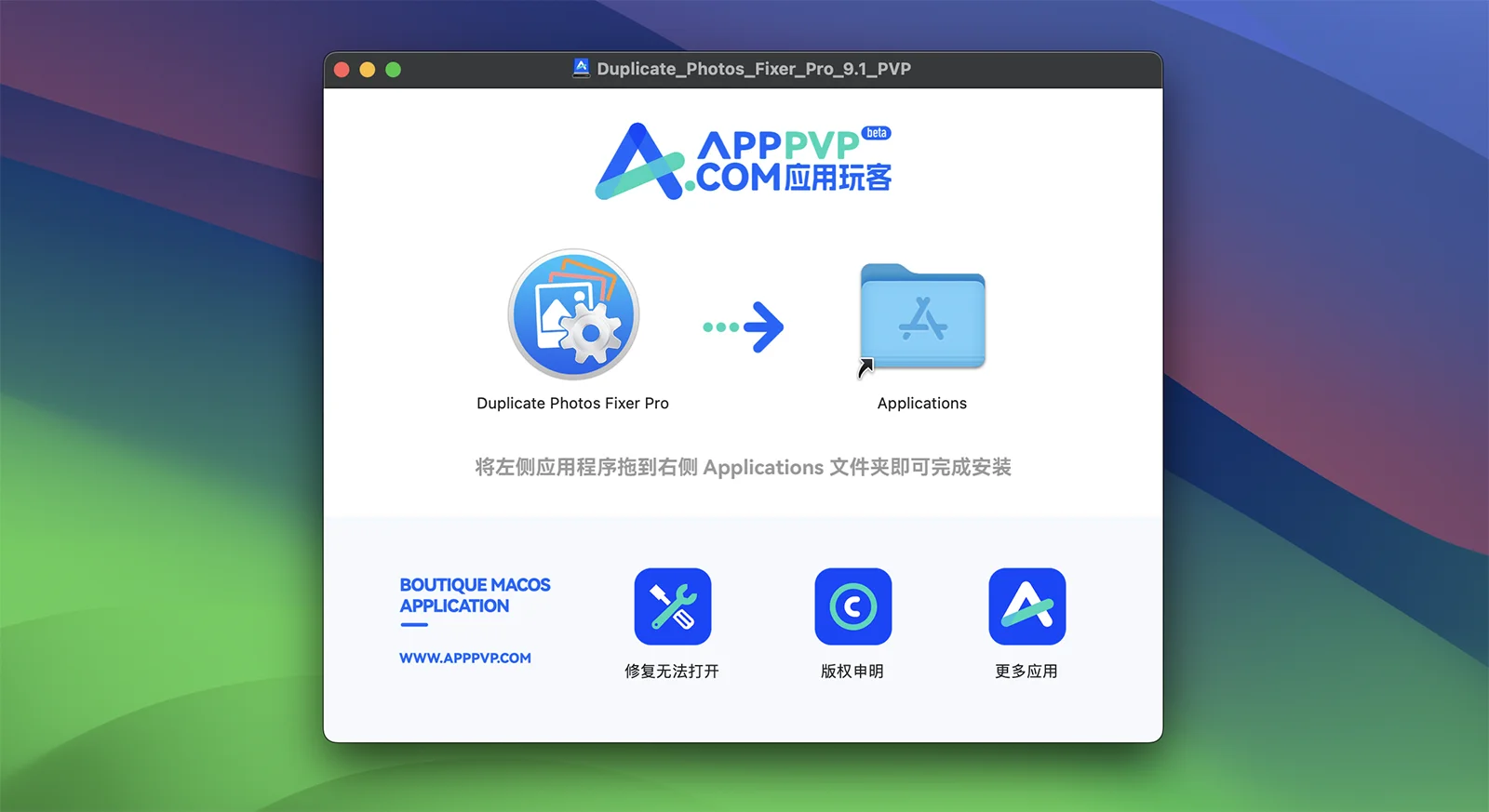This screenshot has height=812, width=1489.
Task: Click the 更多应用 text label
Action: [1026, 671]
